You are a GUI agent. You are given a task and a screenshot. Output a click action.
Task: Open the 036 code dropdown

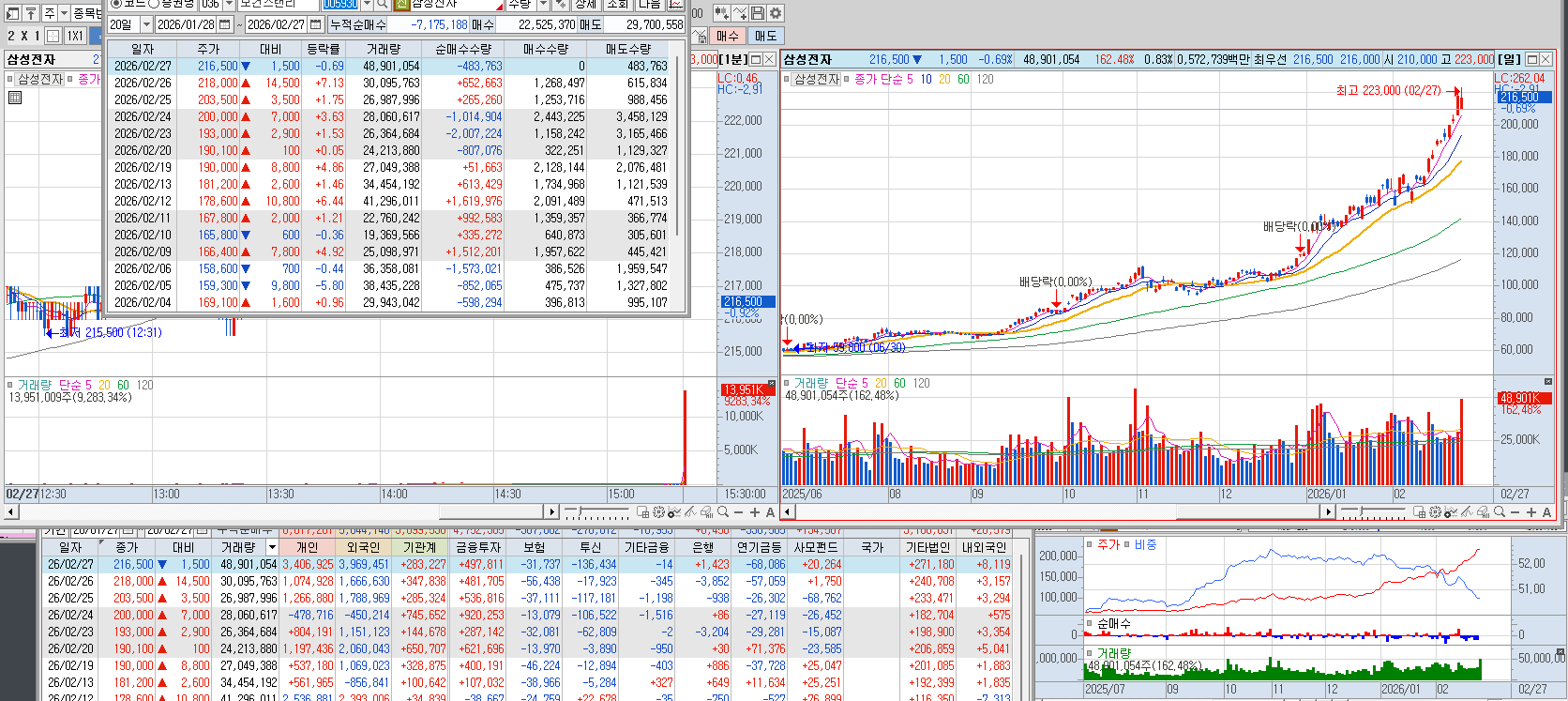[x=229, y=5]
